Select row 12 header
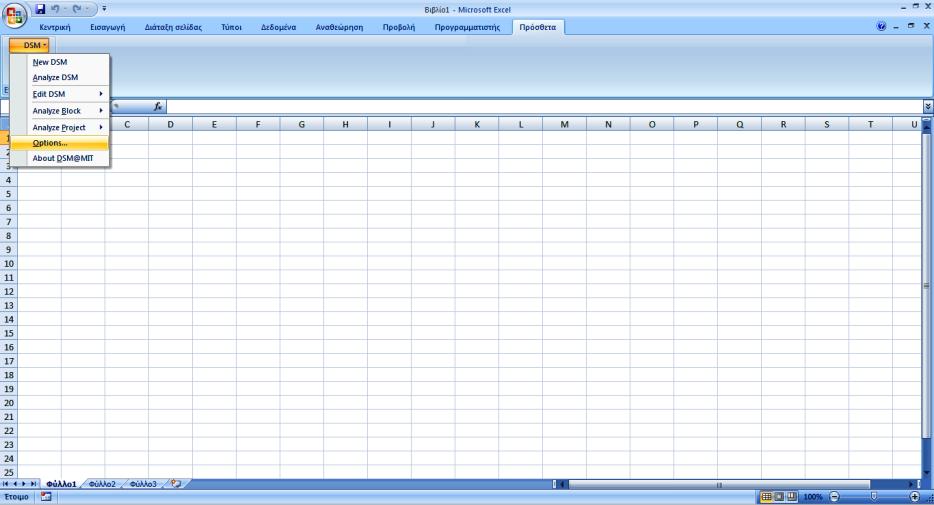 [8, 292]
